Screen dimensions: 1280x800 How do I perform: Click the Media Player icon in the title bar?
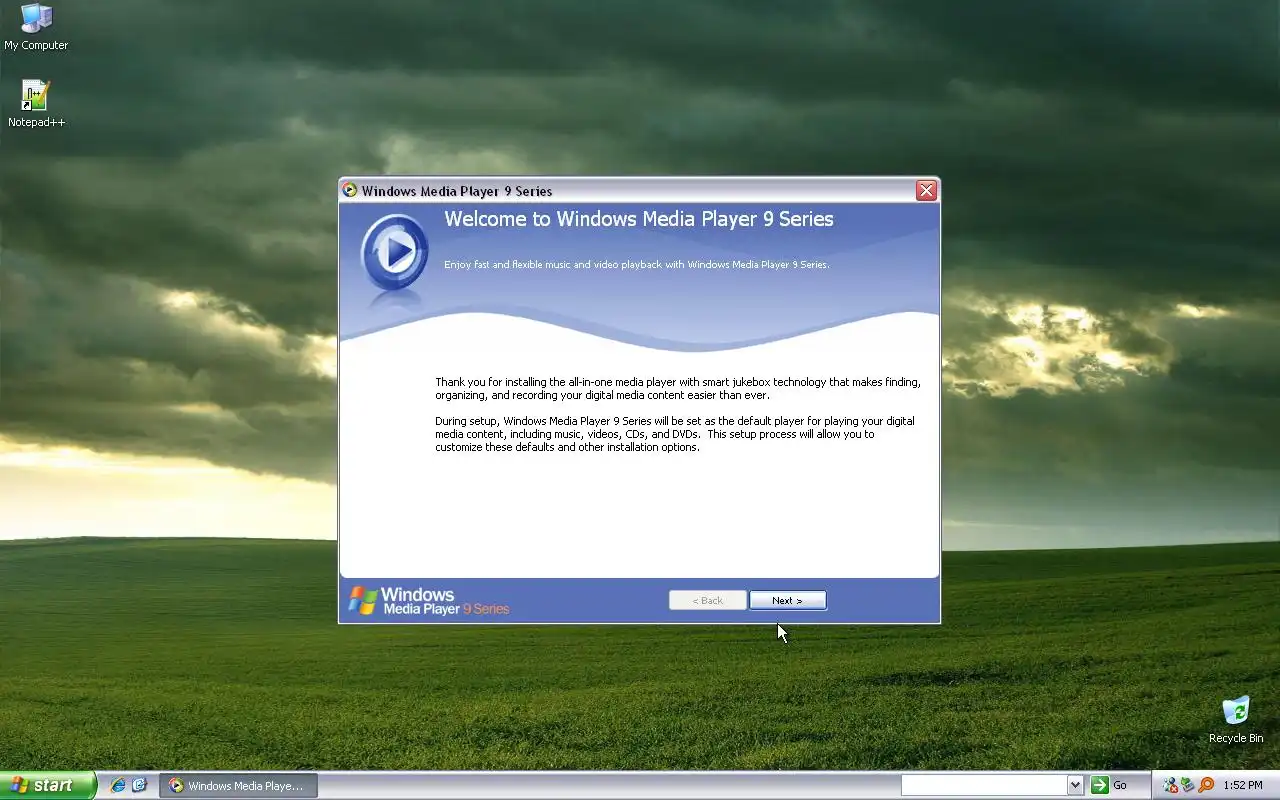pos(350,190)
